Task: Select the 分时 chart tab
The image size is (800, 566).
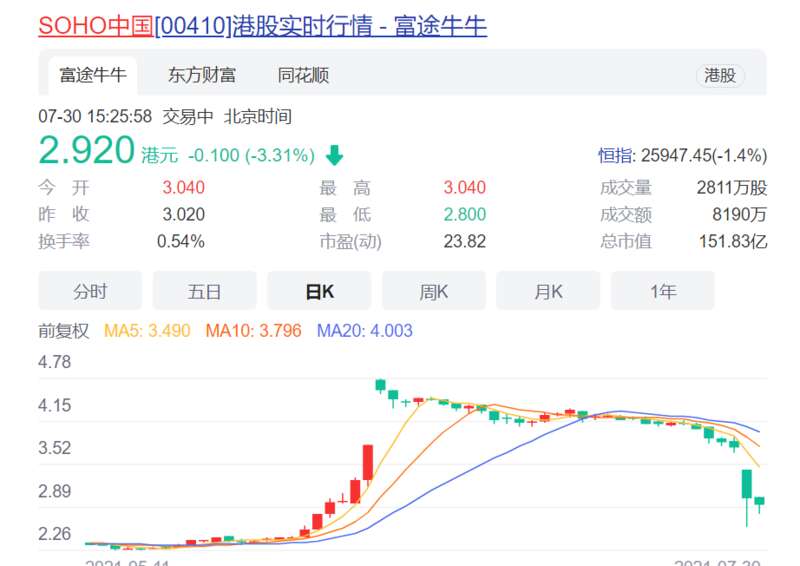Action: (x=90, y=291)
